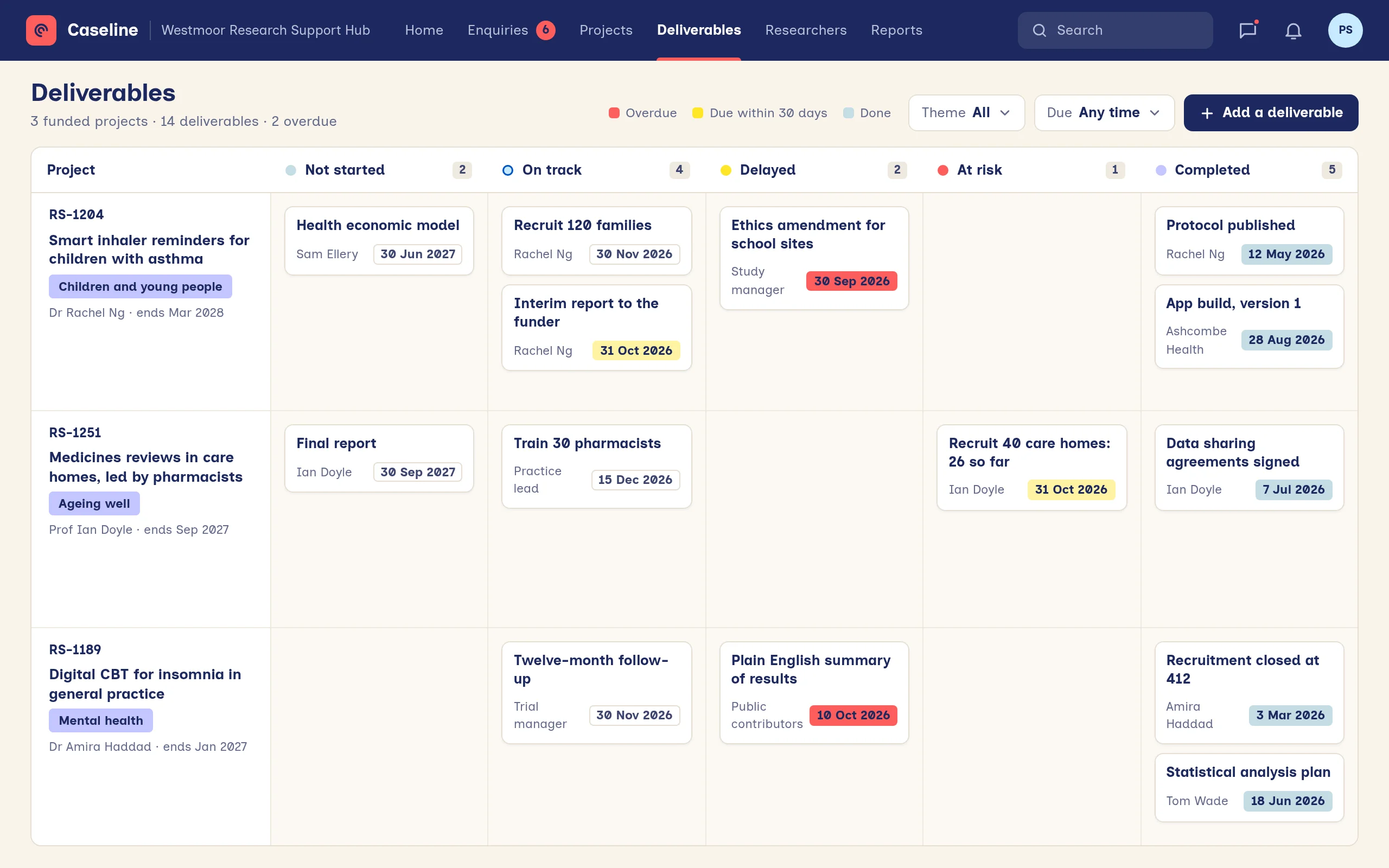
Task: Open the Statistical analysis plan card
Action: click(1249, 788)
